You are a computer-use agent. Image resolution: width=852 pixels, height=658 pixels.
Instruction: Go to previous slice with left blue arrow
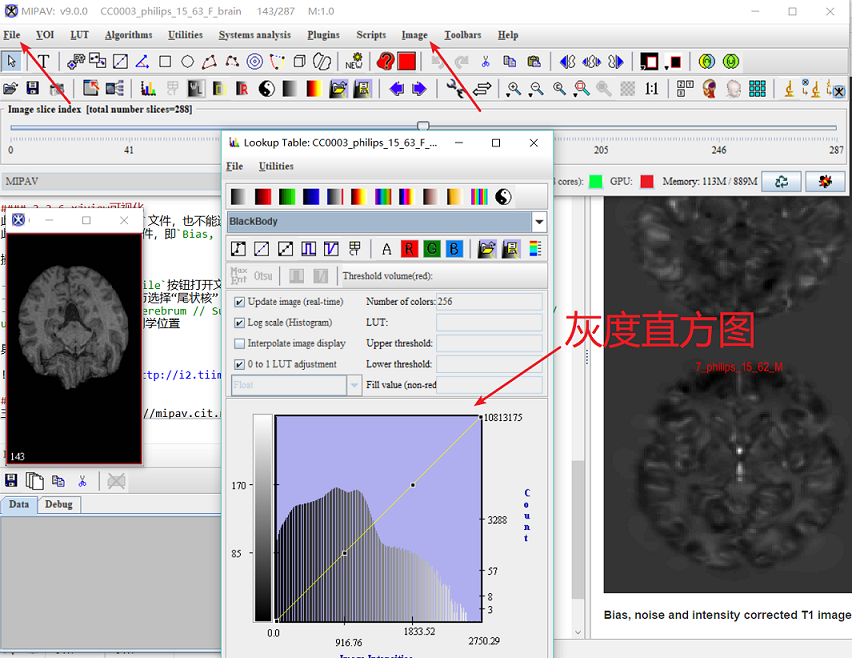397,89
